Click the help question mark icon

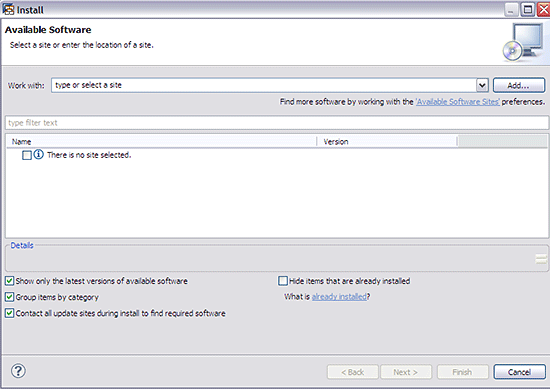tap(18, 371)
